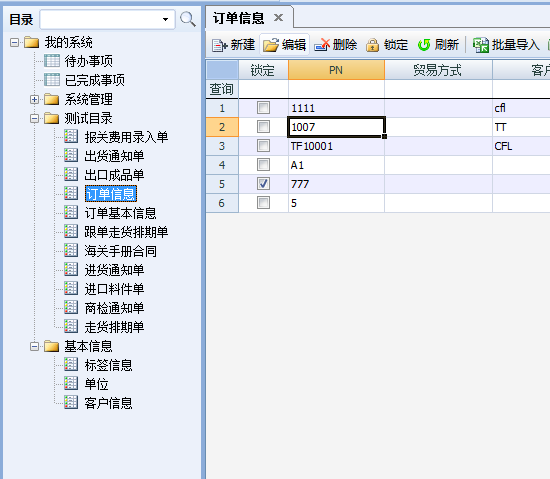
Task: Click the PN query filter field
Action: pos(336,89)
